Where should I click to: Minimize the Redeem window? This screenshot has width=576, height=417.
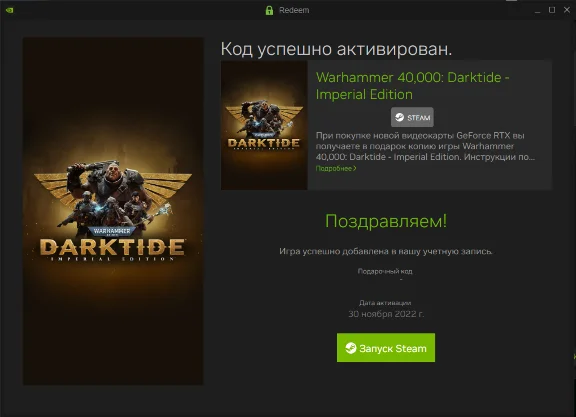(x=537, y=10)
